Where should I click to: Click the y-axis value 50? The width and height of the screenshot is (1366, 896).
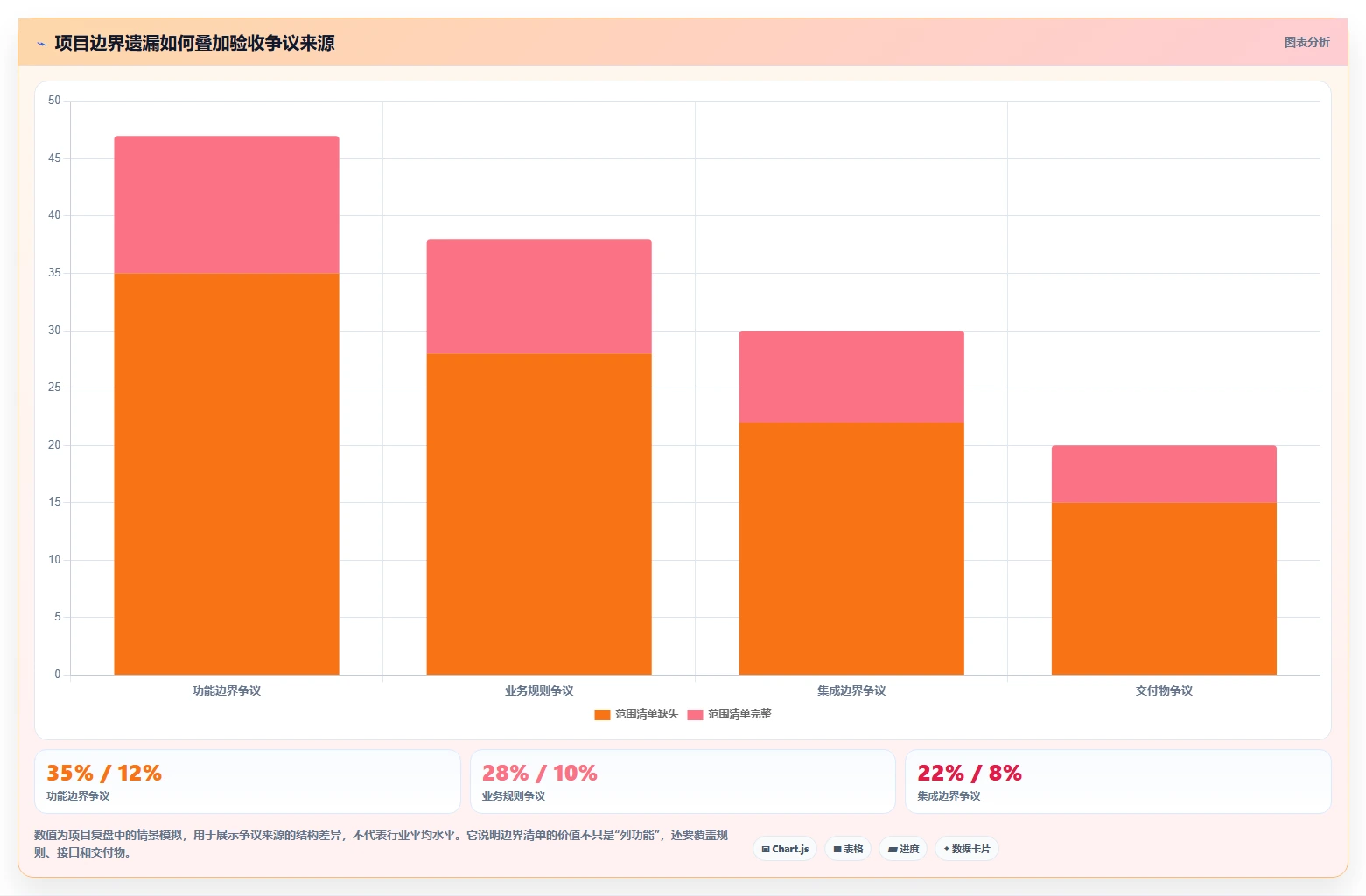pos(54,101)
